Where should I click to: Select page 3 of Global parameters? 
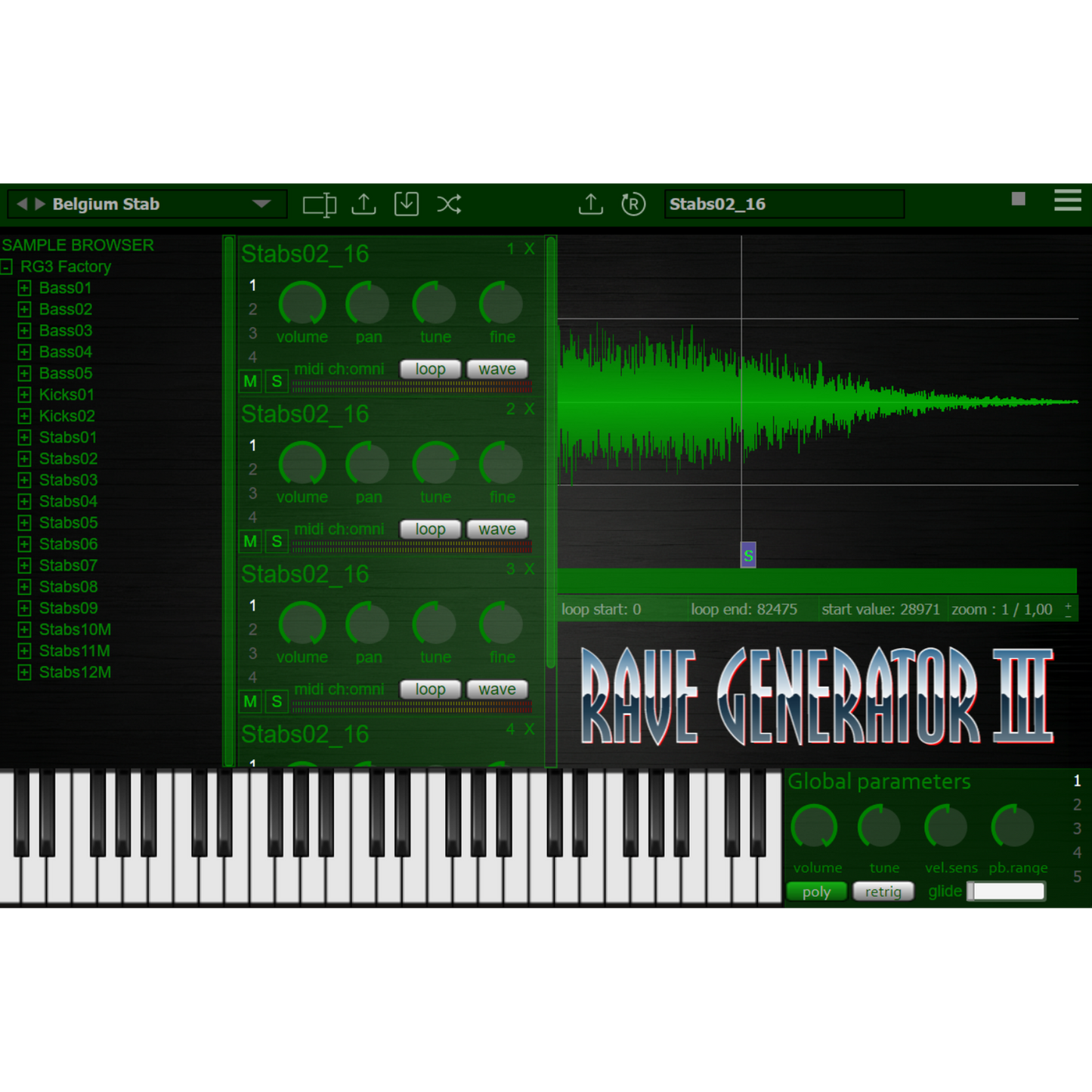coord(1077,828)
